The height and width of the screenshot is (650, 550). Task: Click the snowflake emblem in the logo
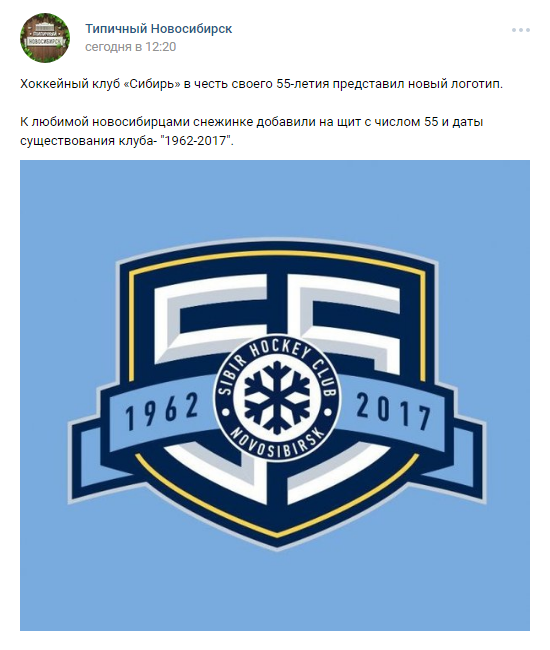pos(277,397)
